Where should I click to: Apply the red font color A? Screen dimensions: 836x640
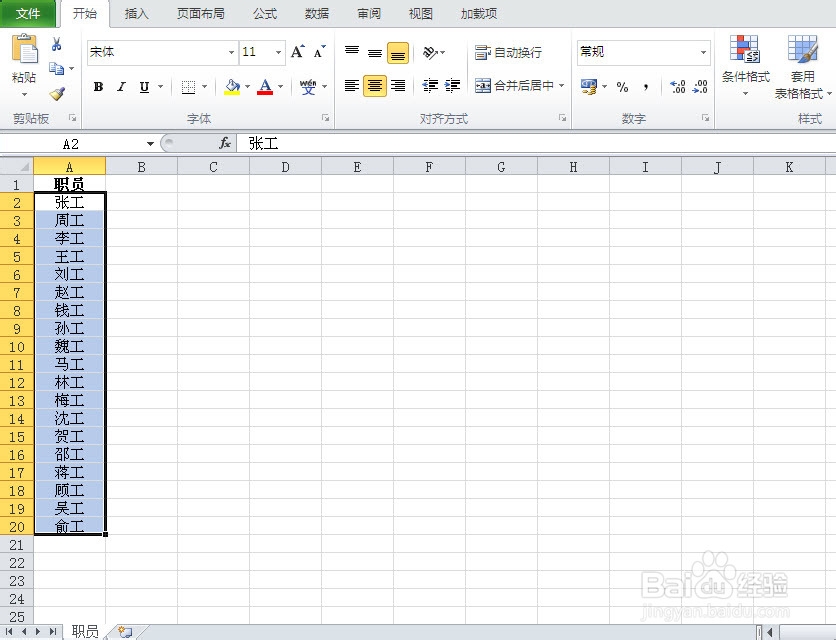point(265,86)
